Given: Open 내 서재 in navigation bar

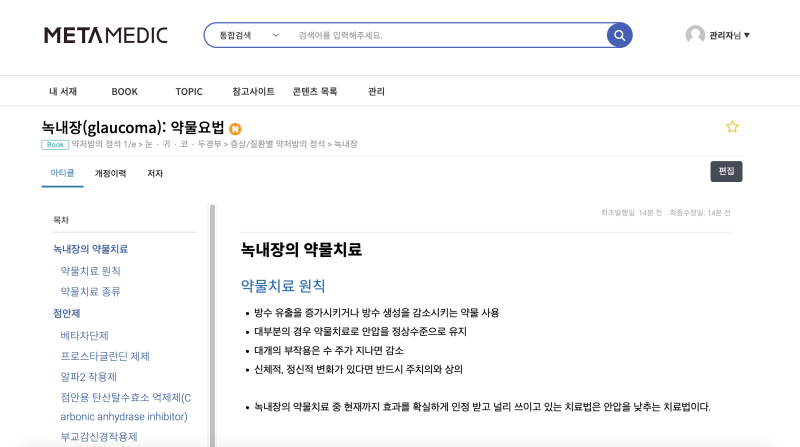Looking at the screenshot, I should (x=63, y=91).
